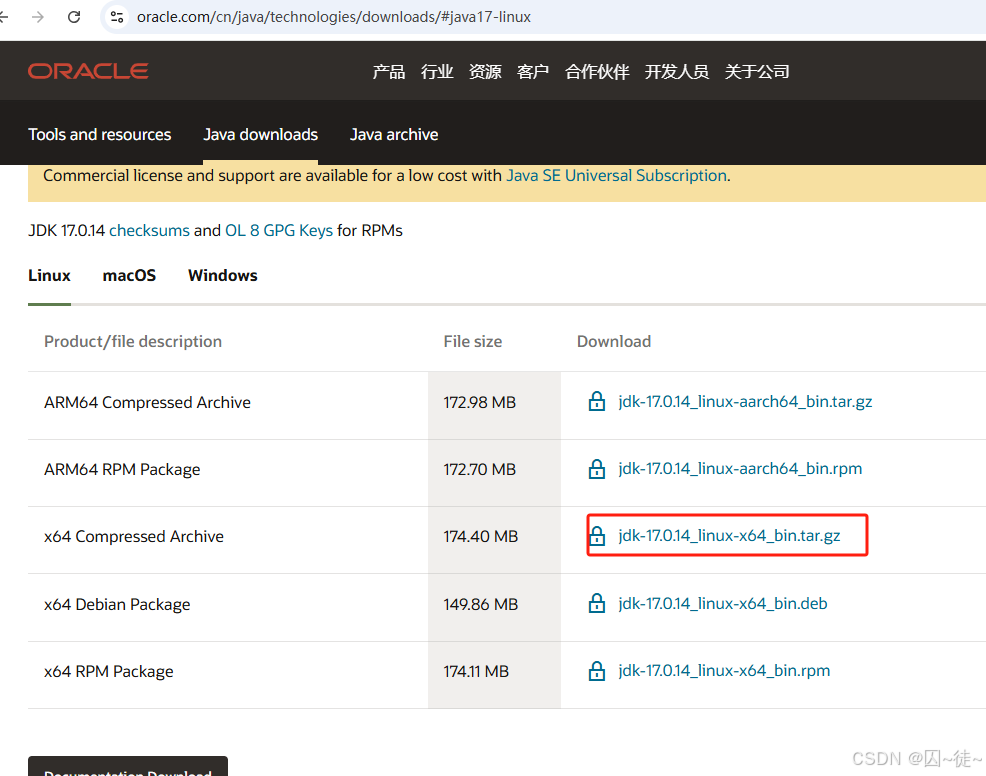Viewport: 986px width, 776px height.
Task: Open the Java archive tab
Action: click(394, 135)
